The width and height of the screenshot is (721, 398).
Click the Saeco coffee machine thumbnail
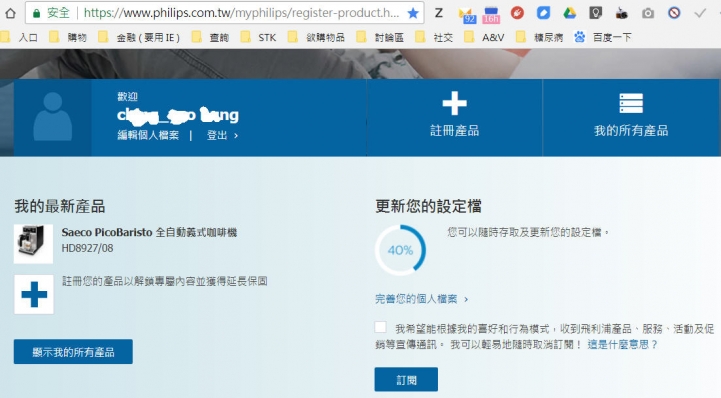33,244
